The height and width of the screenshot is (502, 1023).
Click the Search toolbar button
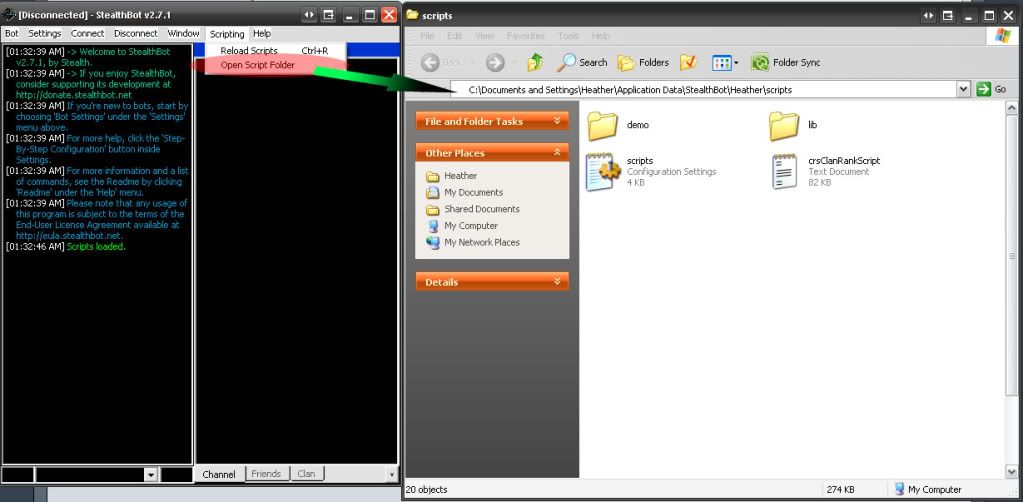582,63
